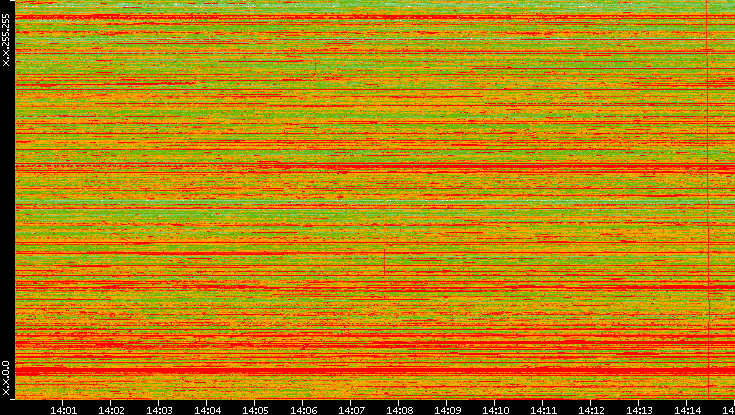The image size is (735, 415).
Task: Click the 14:07 time axis label
Action: pyautogui.click(x=351, y=410)
